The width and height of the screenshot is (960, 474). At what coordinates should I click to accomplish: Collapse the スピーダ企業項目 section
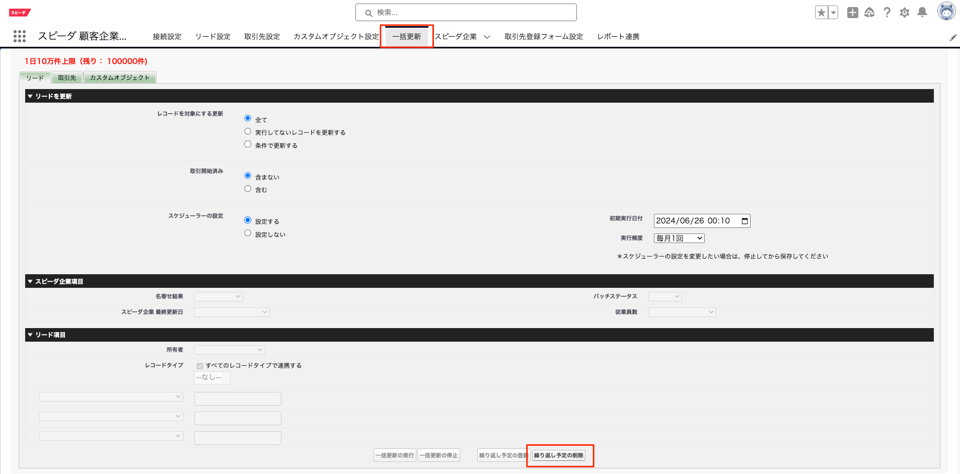[30, 282]
